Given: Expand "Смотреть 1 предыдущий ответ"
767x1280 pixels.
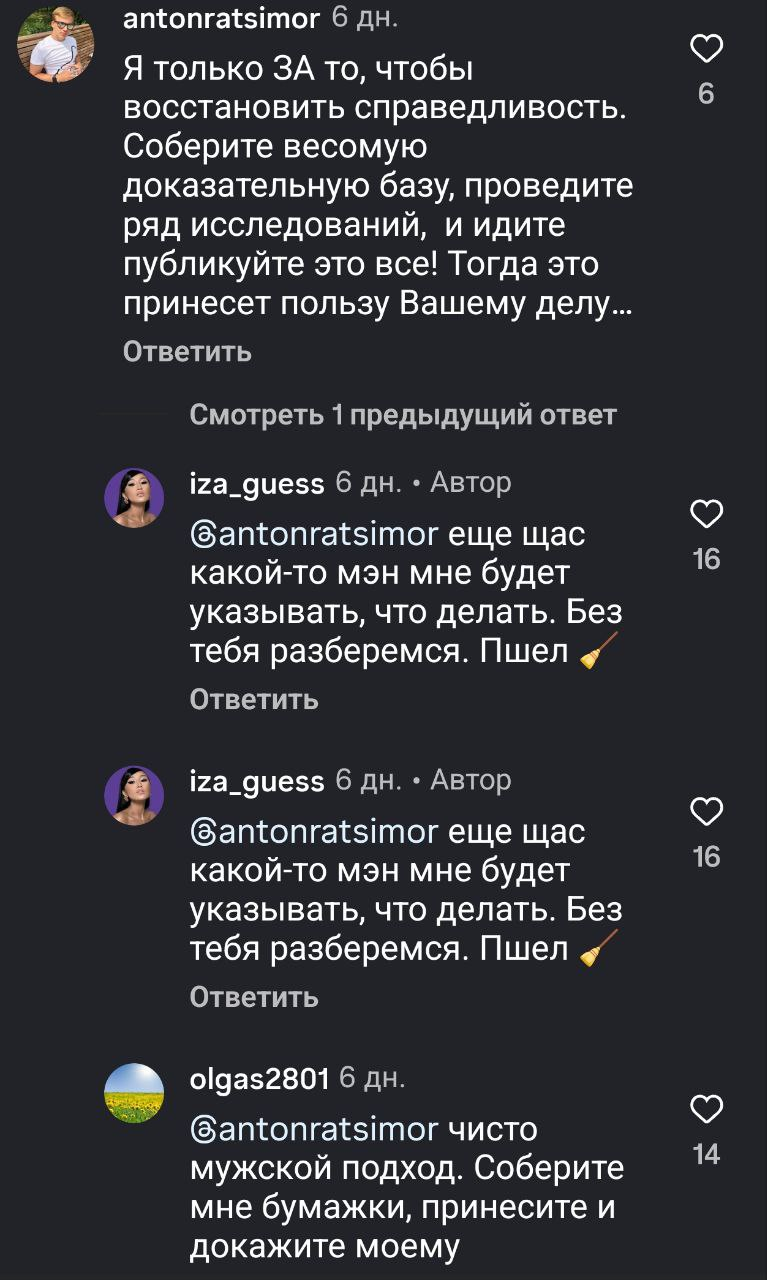Looking at the screenshot, I should pos(402,415).
